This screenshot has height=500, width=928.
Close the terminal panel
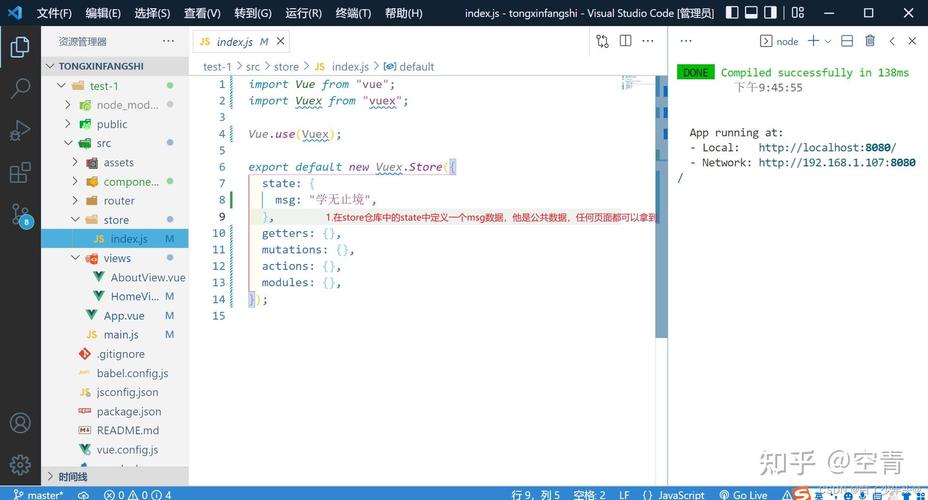[912, 41]
